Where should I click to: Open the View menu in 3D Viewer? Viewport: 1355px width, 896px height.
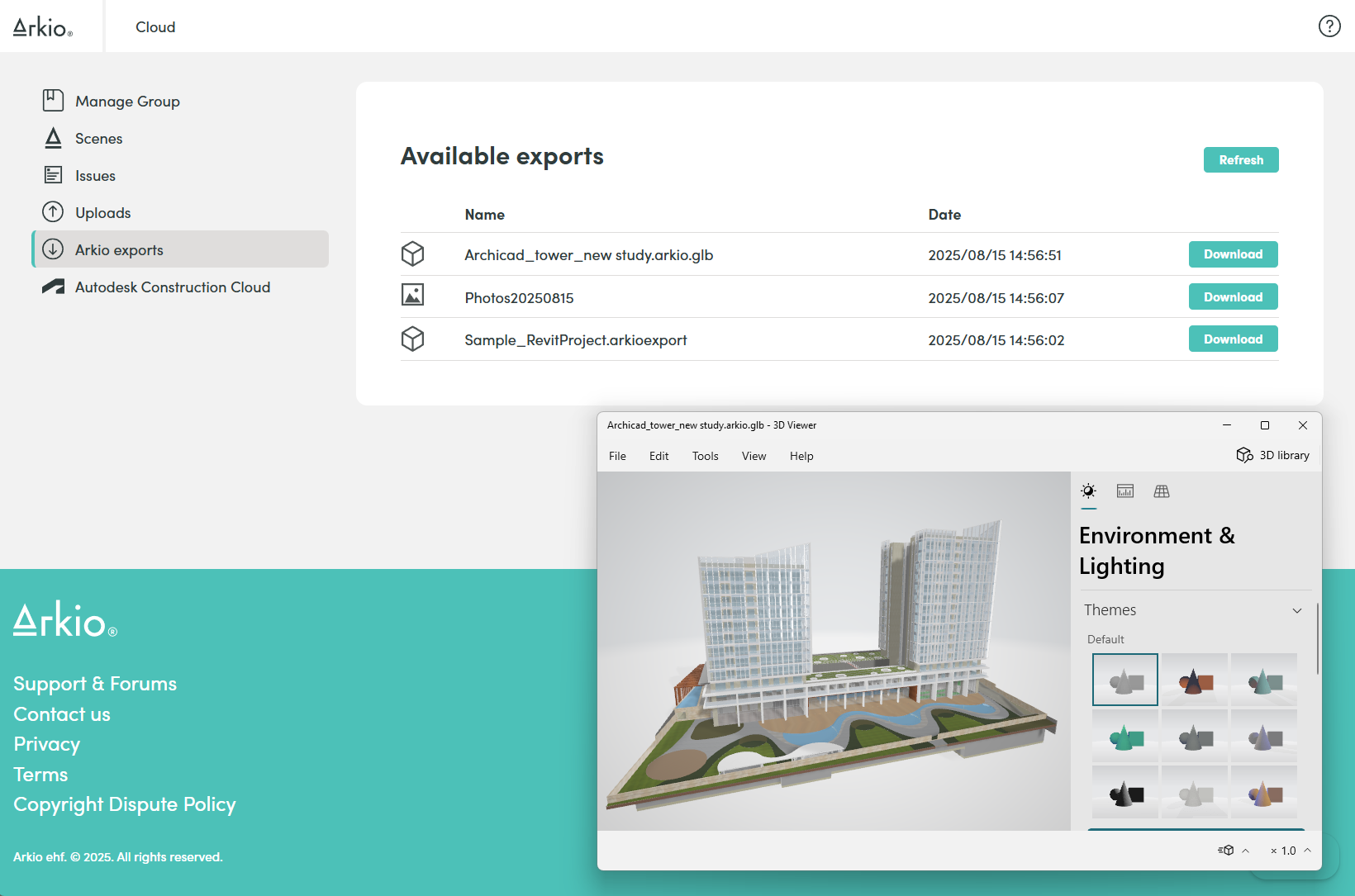point(753,455)
